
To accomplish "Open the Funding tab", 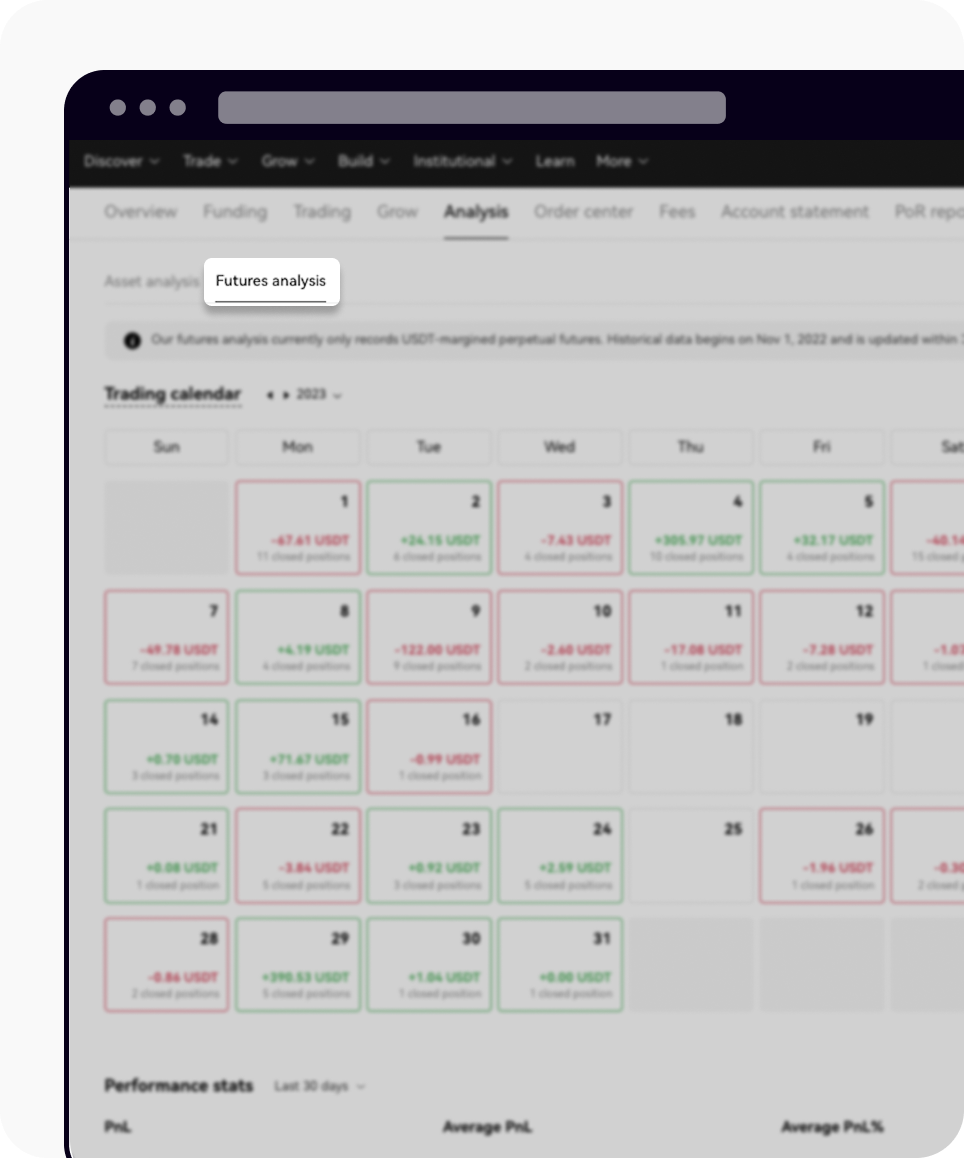I will (x=234, y=211).
